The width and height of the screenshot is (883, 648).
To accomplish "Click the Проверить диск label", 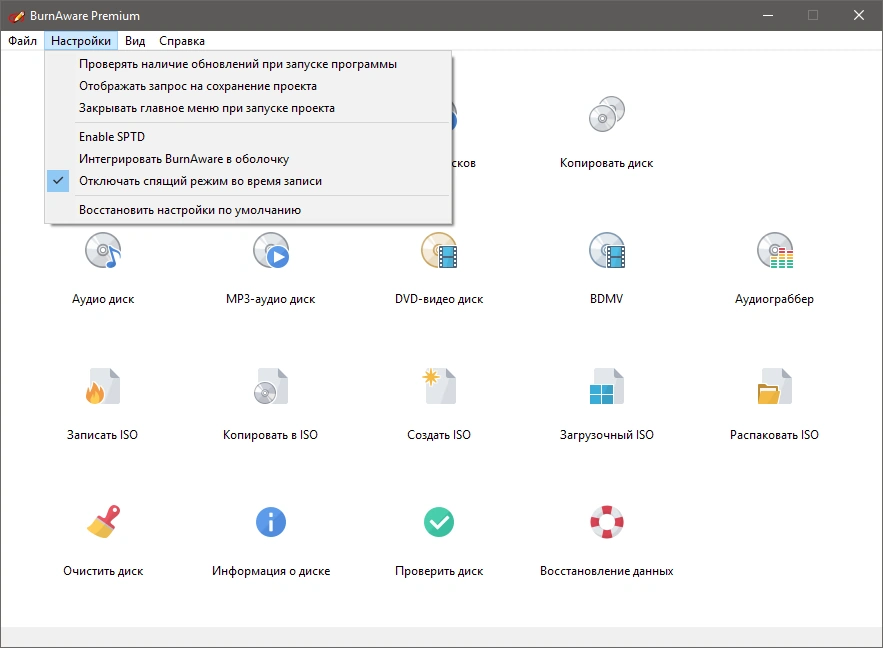I will coord(439,571).
